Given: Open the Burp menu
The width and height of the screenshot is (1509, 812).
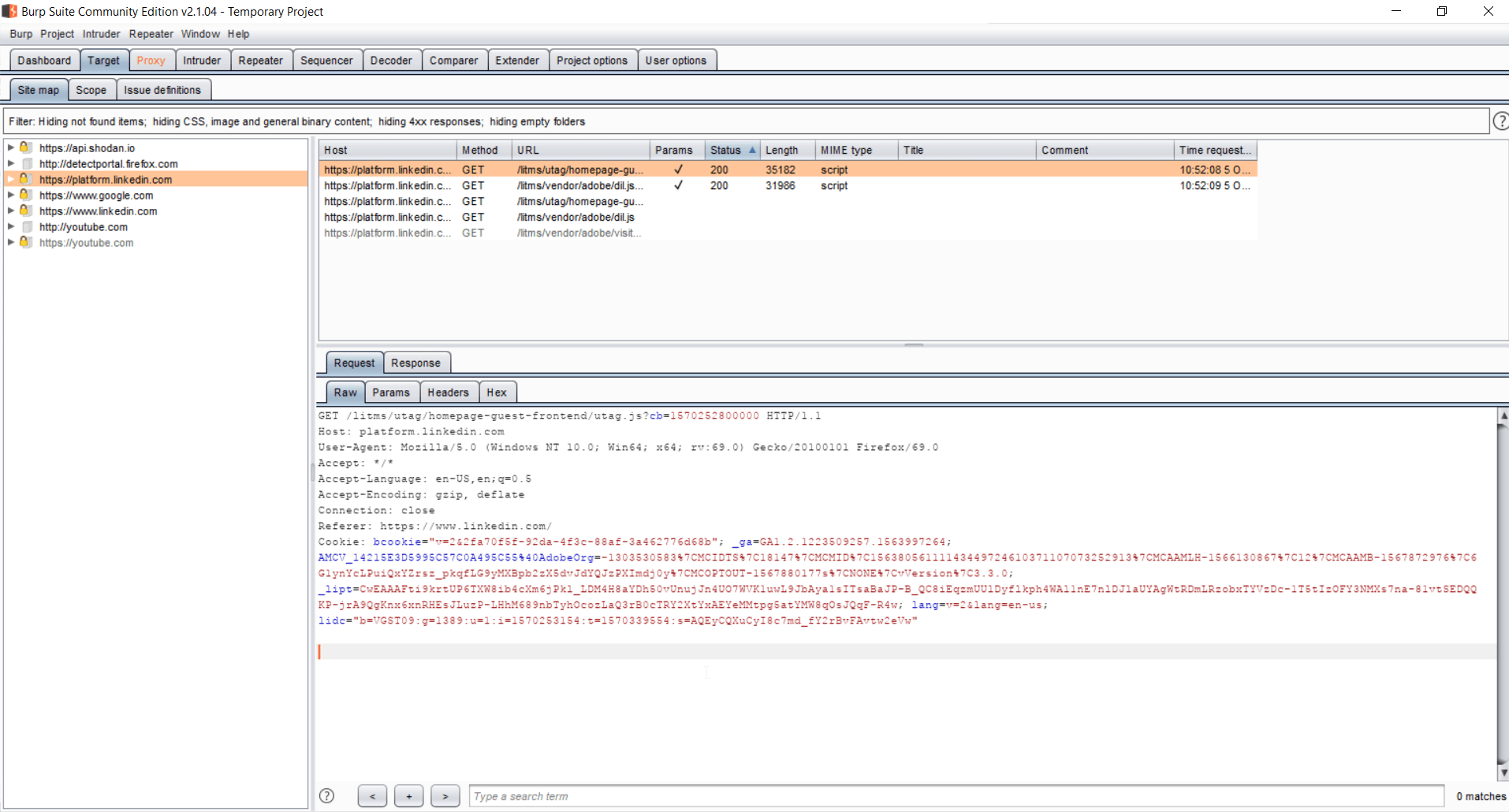Looking at the screenshot, I should (x=21, y=34).
